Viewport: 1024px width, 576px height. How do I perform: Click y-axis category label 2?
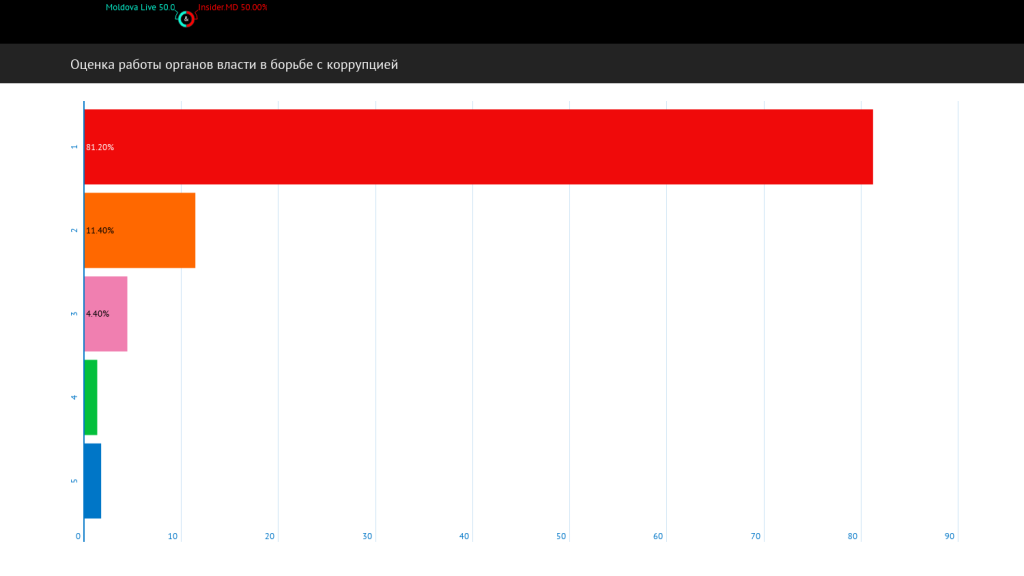click(x=74, y=231)
